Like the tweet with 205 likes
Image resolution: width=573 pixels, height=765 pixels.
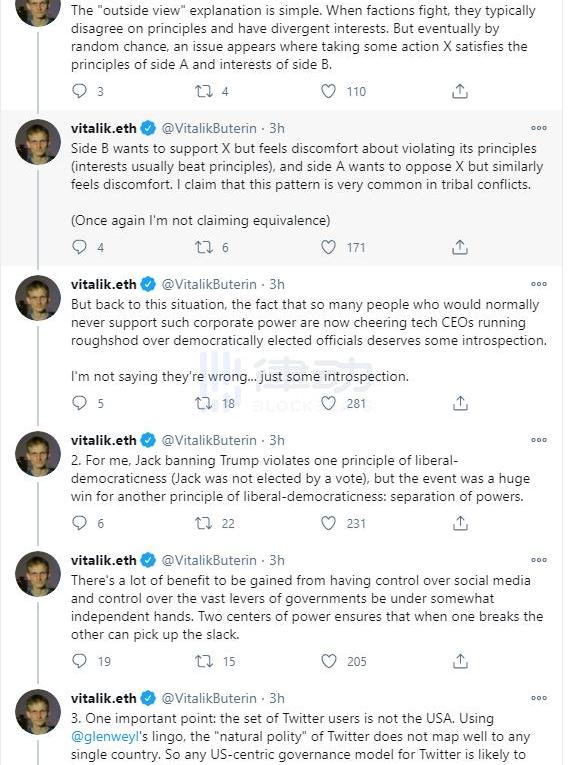click(x=328, y=661)
